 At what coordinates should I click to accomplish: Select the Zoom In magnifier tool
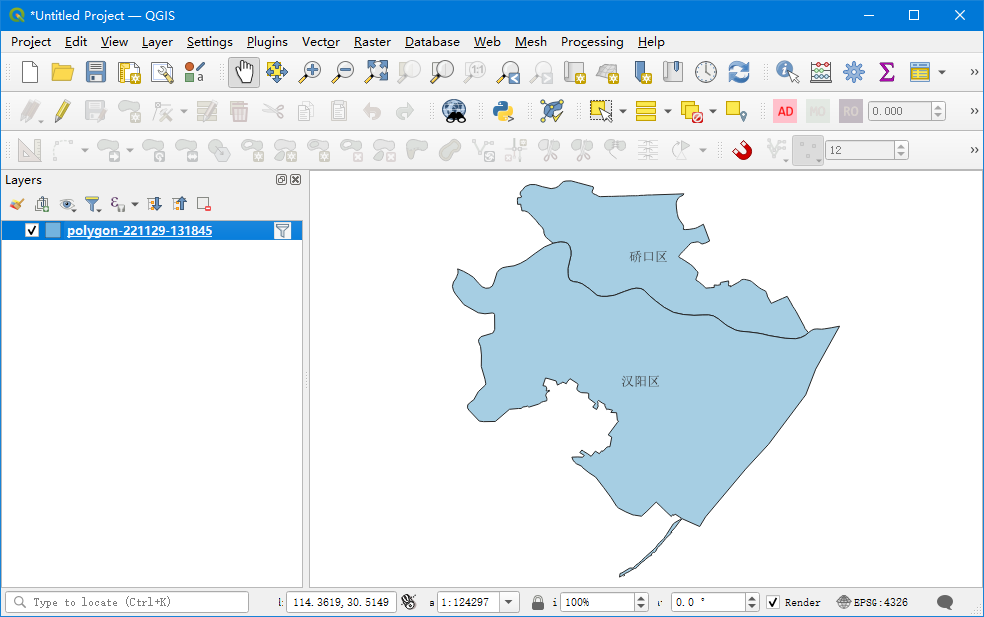click(310, 72)
